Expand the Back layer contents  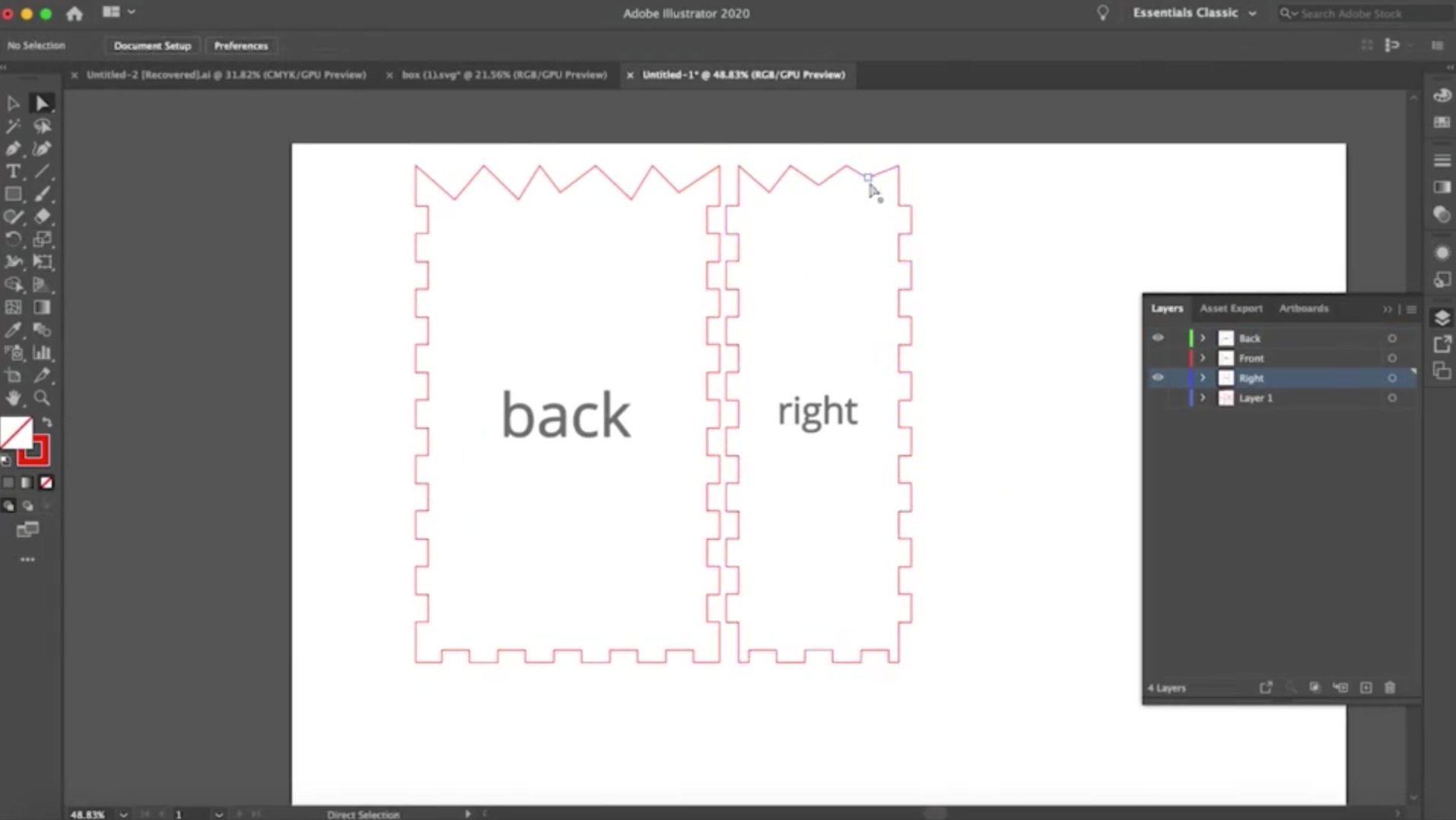click(1203, 338)
